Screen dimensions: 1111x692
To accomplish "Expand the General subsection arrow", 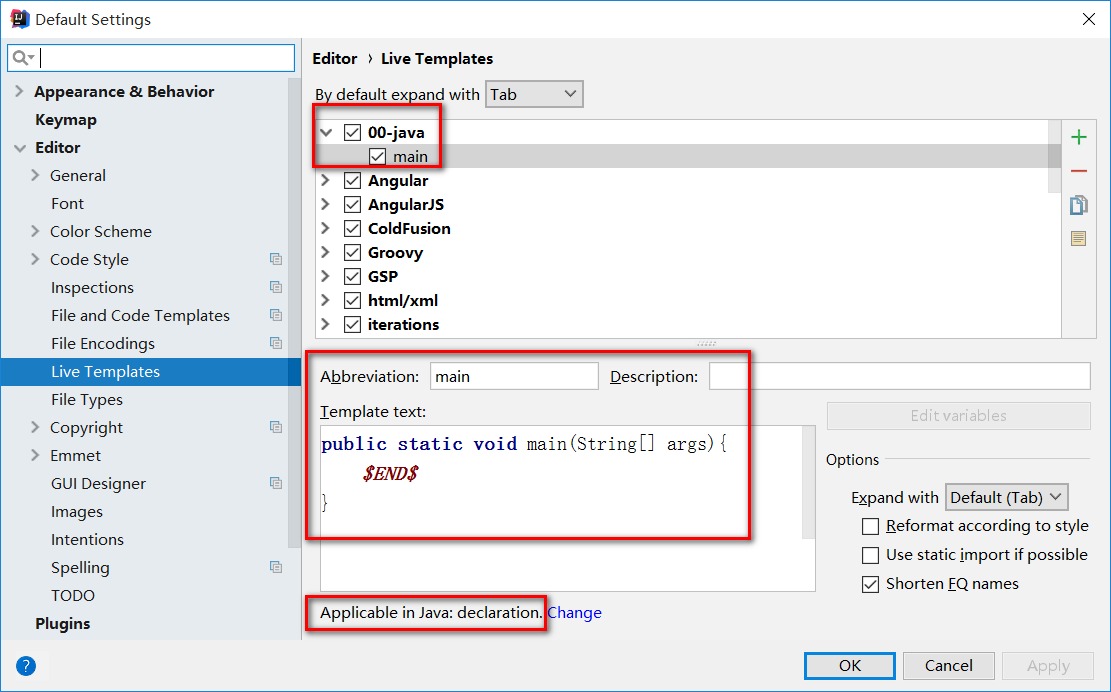I will tap(35, 175).
